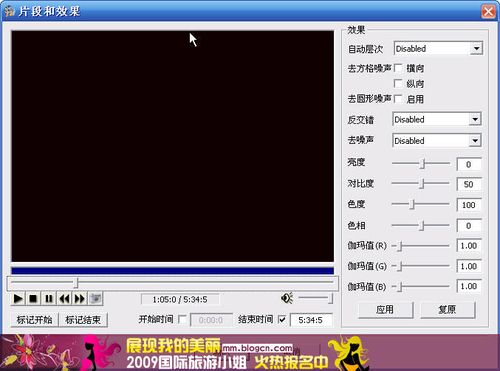The width and height of the screenshot is (500, 371).
Task: Start playback with the play button
Action: (18, 298)
